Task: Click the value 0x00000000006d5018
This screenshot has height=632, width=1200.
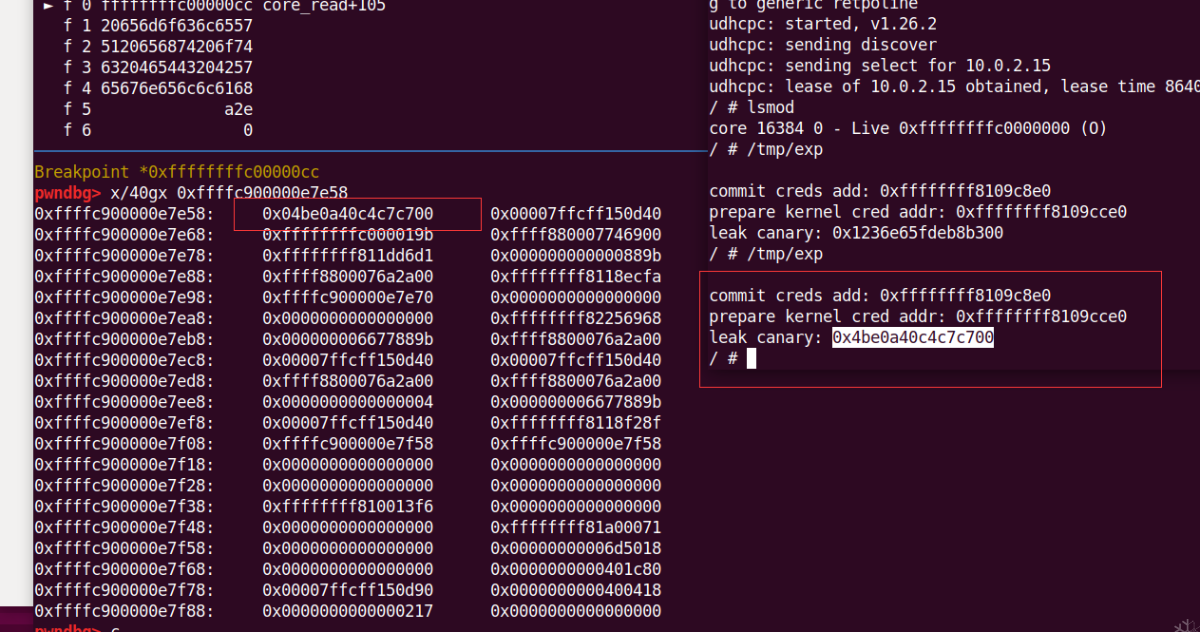Action: [576, 550]
